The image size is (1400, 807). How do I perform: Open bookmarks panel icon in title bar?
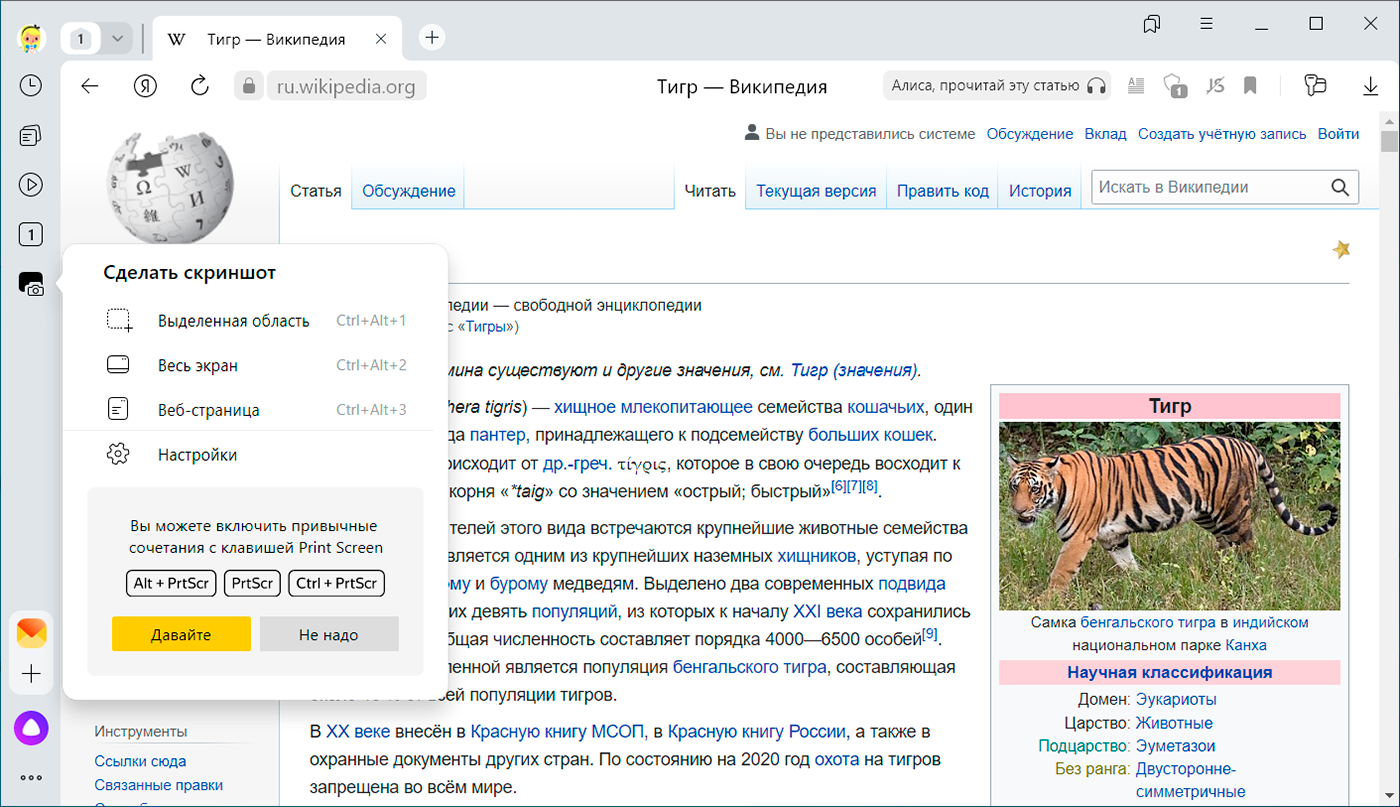[x=1152, y=23]
